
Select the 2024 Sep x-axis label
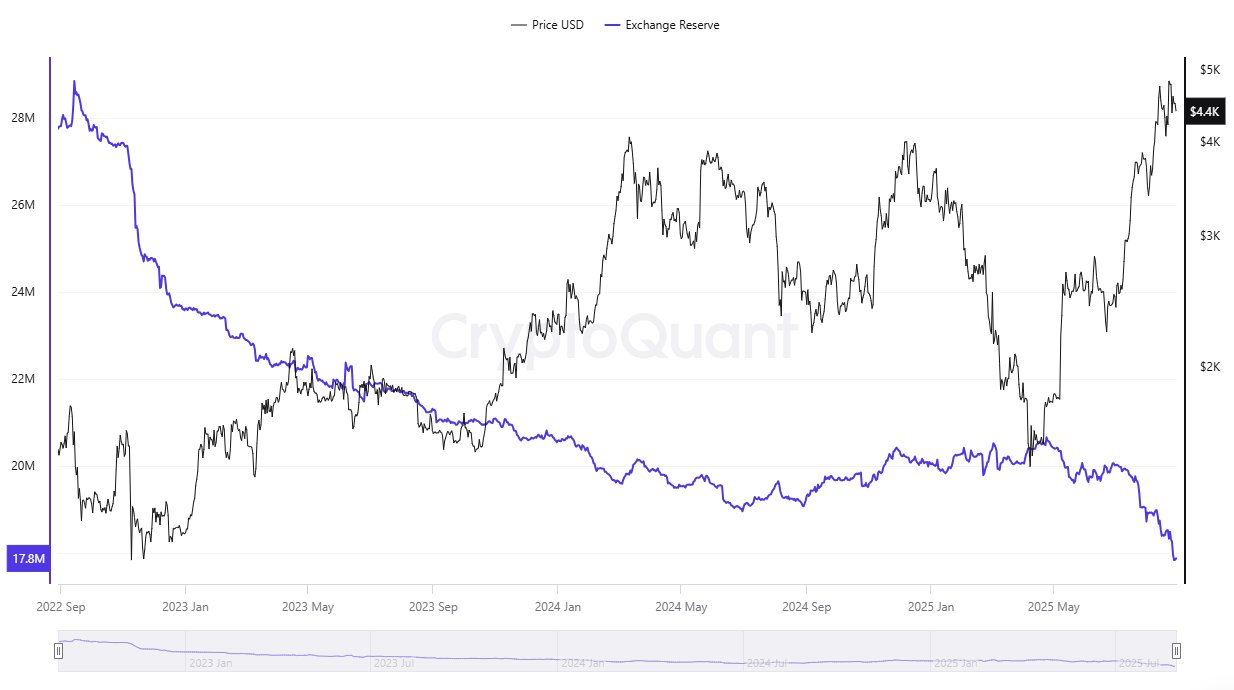coord(806,606)
